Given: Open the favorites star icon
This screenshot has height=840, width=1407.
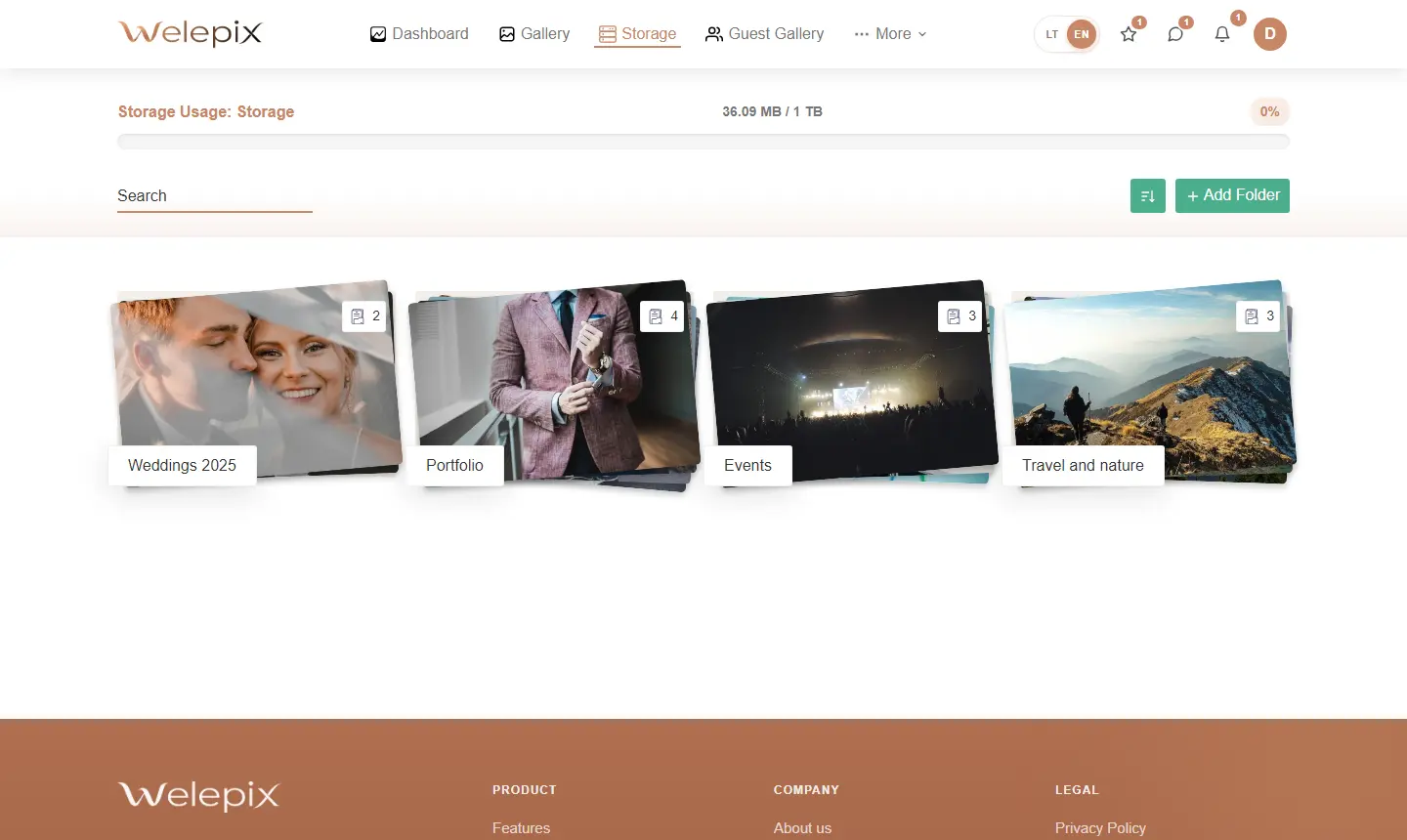Looking at the screenshot, I should coord(1129,34).
